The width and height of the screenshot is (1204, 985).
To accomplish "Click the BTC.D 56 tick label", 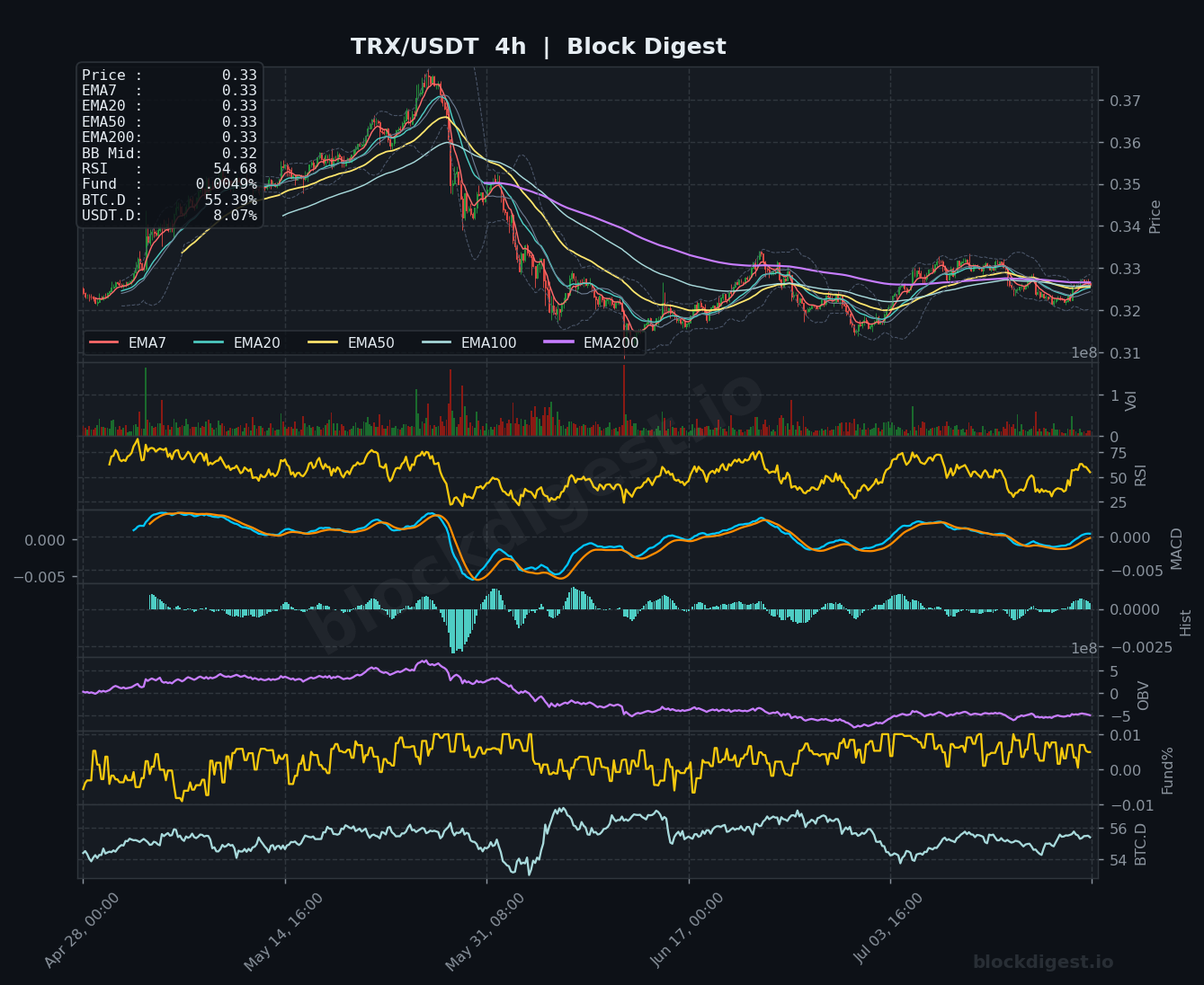I will [x=1119, y=829].
